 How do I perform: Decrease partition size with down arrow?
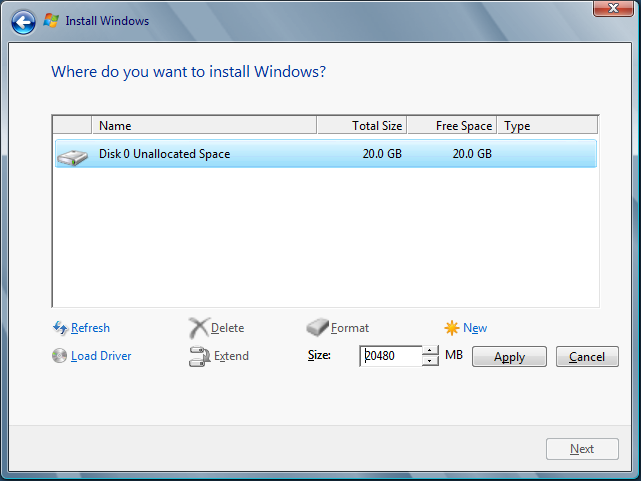click(x=430, y=361)
